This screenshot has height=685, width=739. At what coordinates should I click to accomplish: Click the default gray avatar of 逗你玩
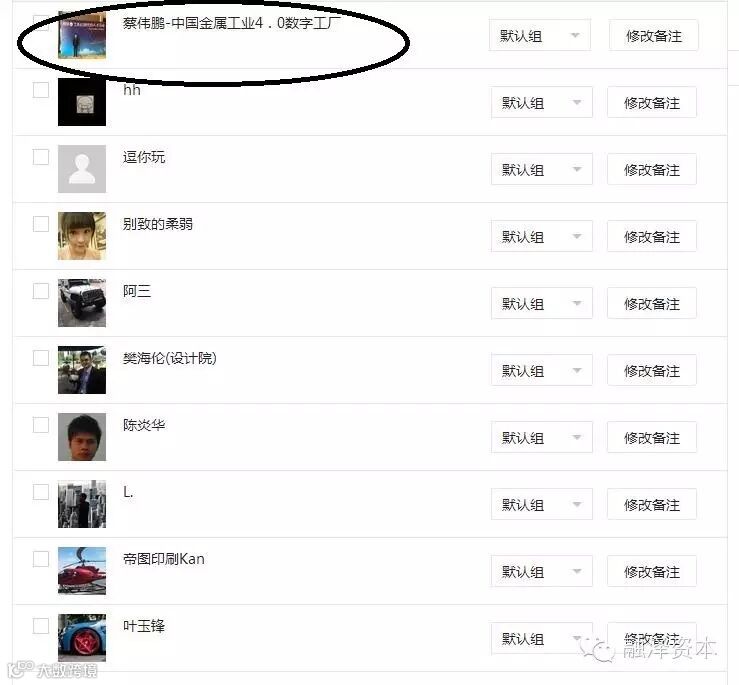[x=82, y=169]
